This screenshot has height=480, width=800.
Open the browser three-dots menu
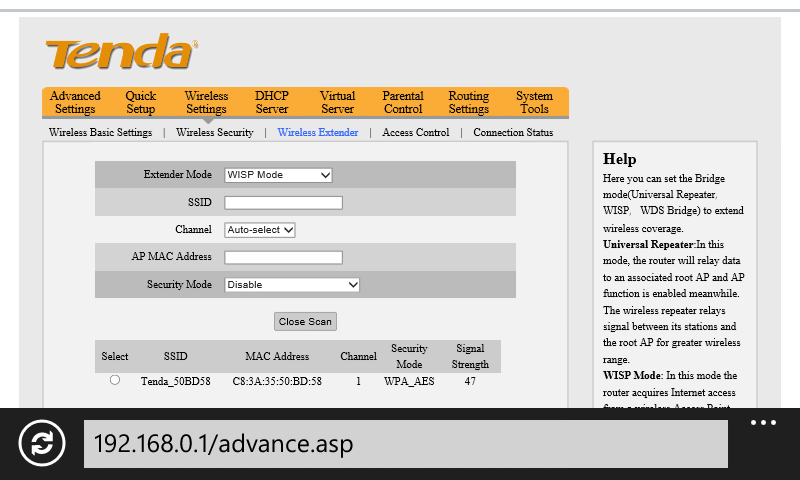[763, 422]
